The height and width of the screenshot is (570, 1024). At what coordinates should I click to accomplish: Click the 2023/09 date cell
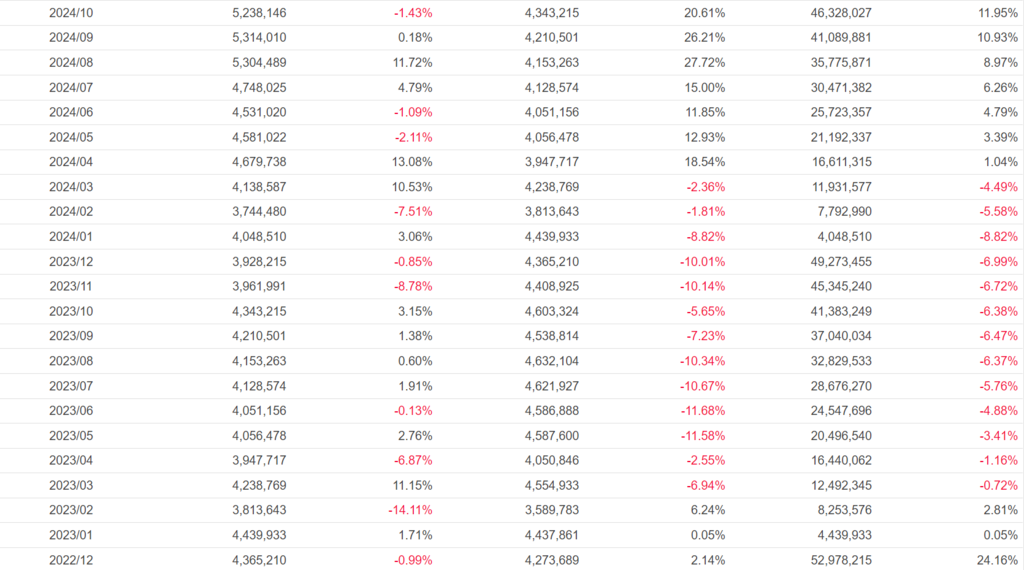(x=70, y=336)
